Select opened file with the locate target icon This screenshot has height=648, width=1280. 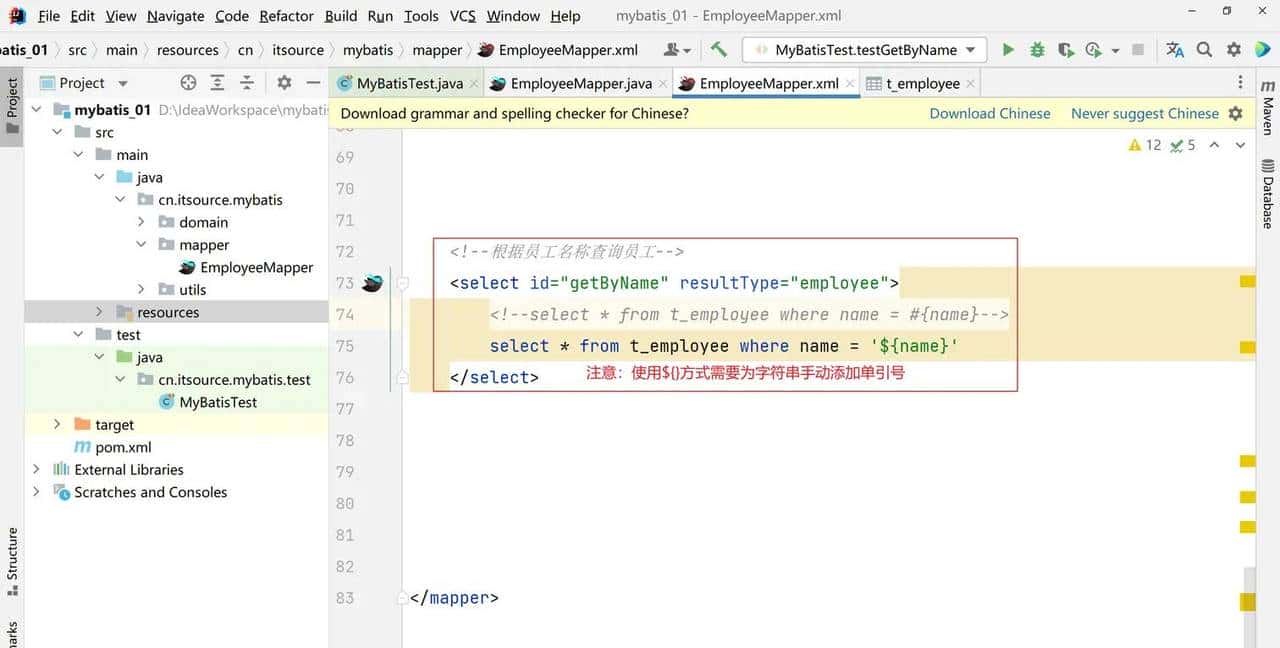(x=188, y=83)
